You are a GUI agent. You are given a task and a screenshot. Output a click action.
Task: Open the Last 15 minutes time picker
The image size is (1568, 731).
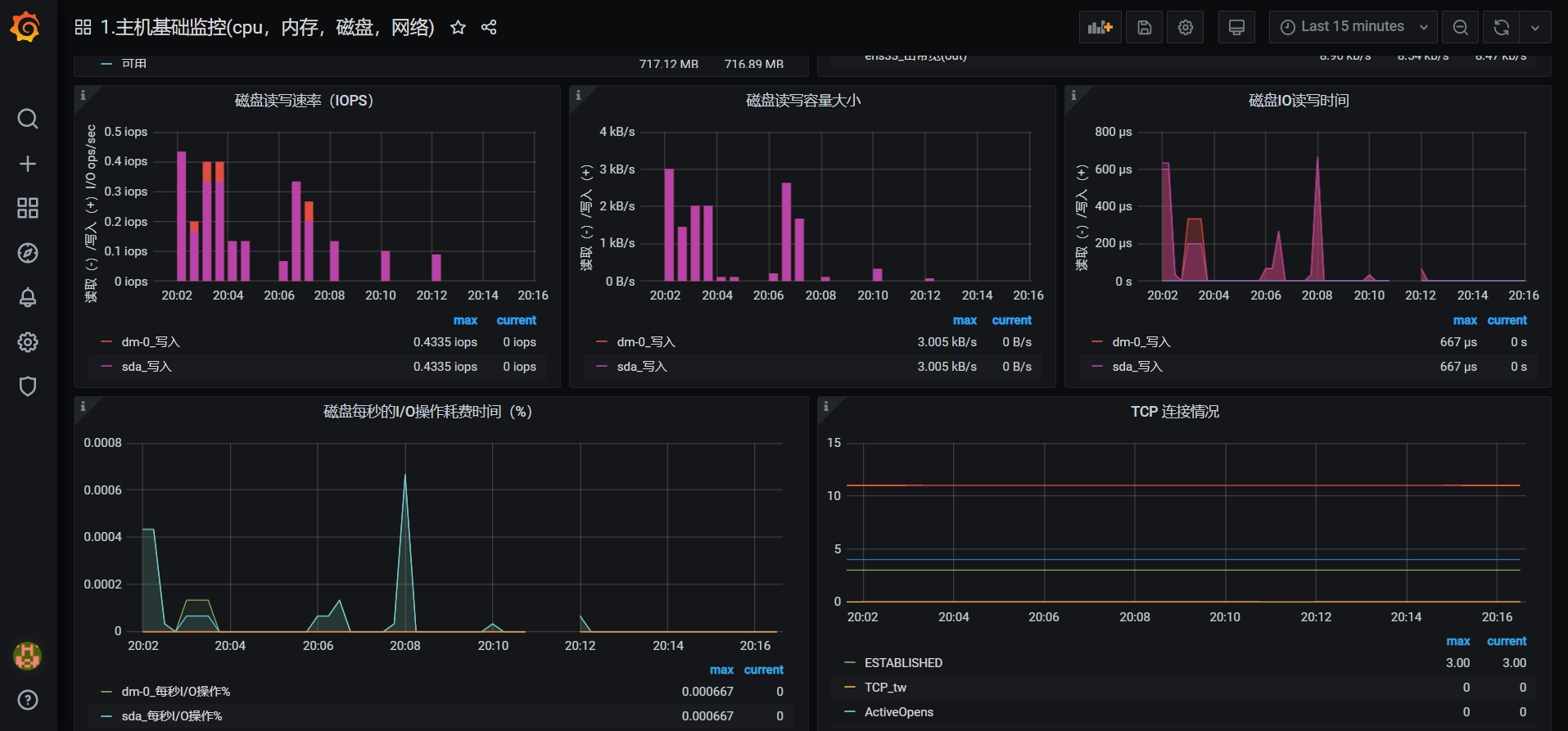(1353, 27)
